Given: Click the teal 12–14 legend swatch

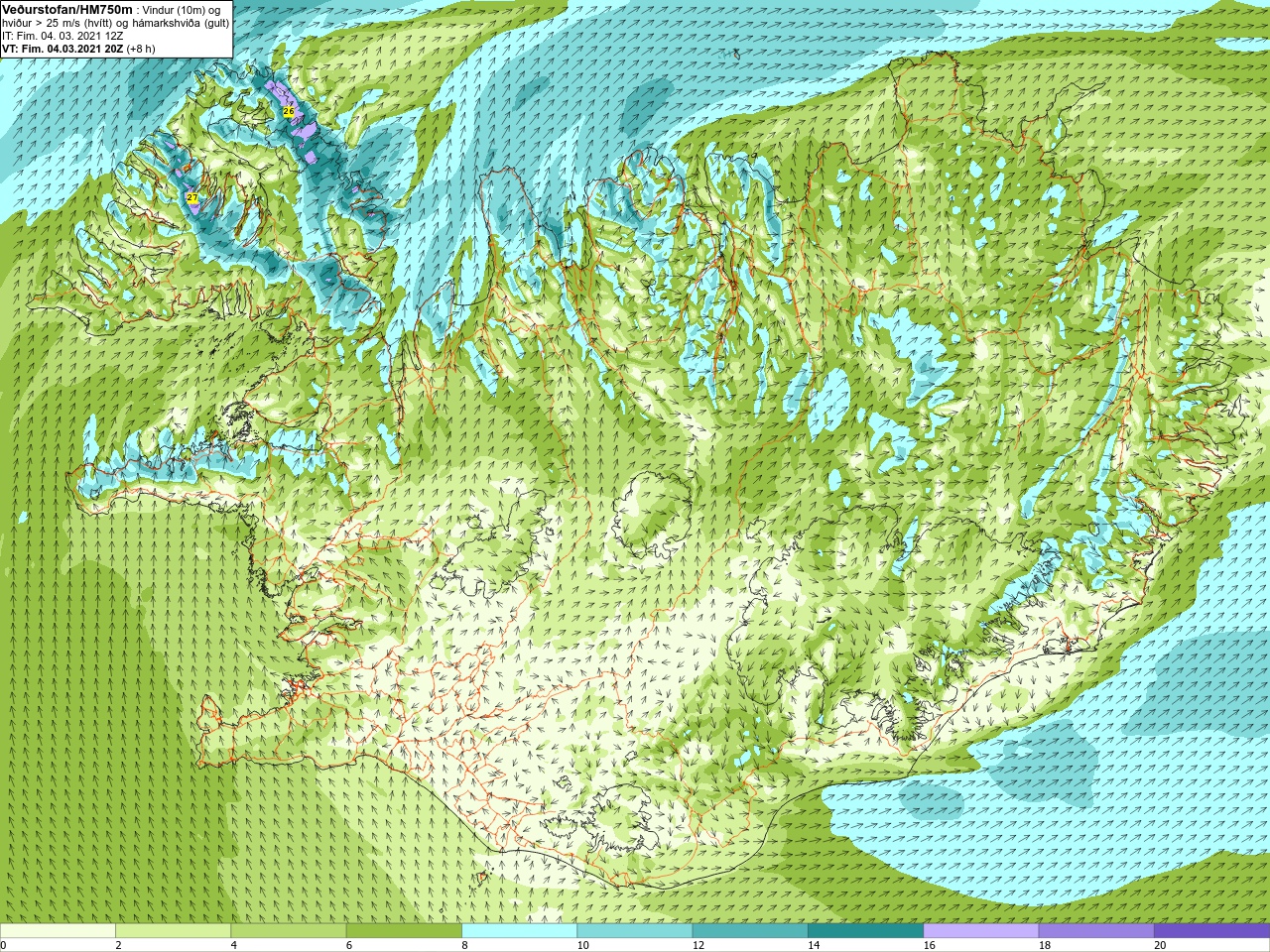Looking at the screenshot, I should 750,931.
